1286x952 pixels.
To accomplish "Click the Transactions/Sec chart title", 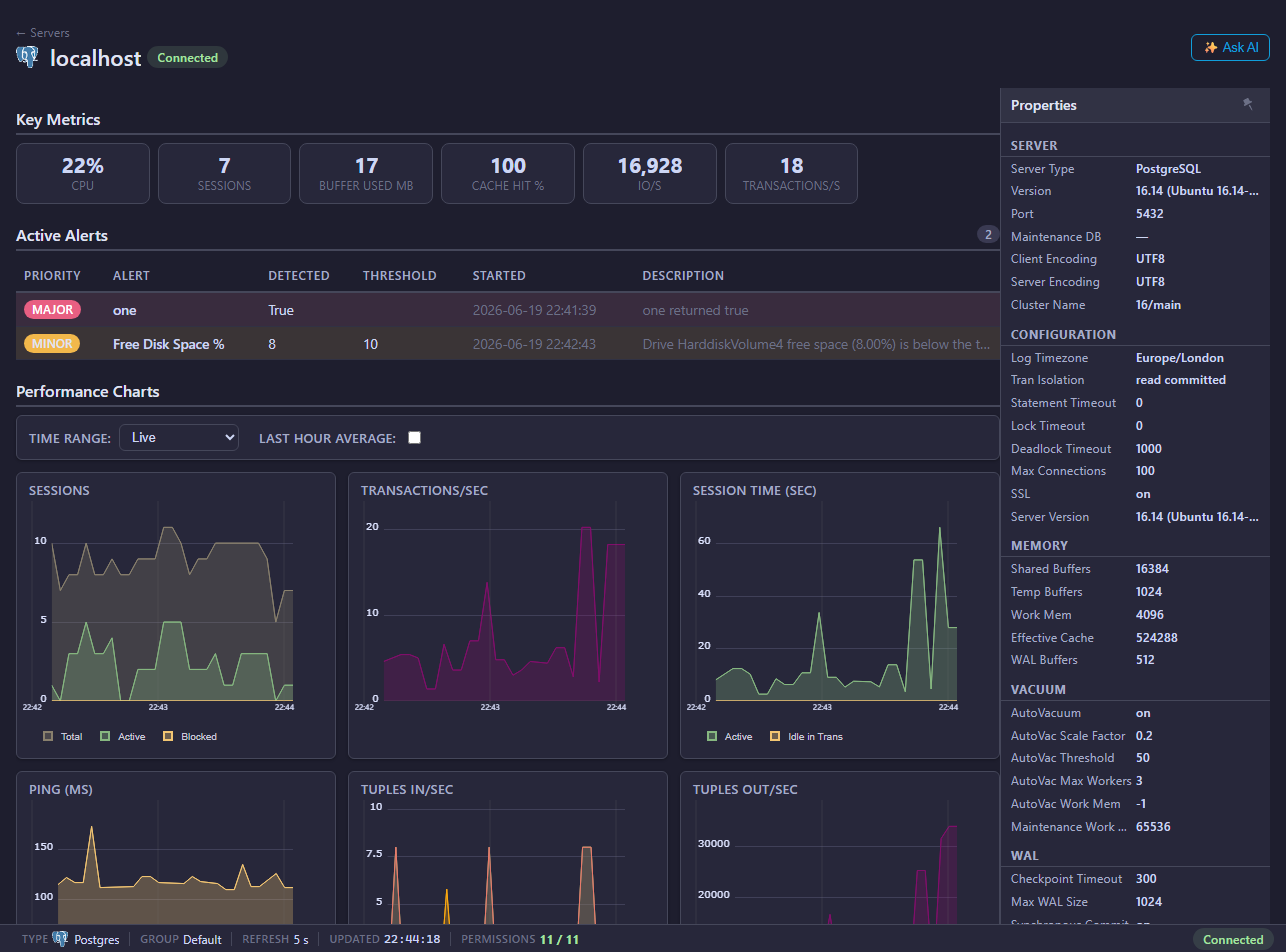I will [x=424, y=490].
